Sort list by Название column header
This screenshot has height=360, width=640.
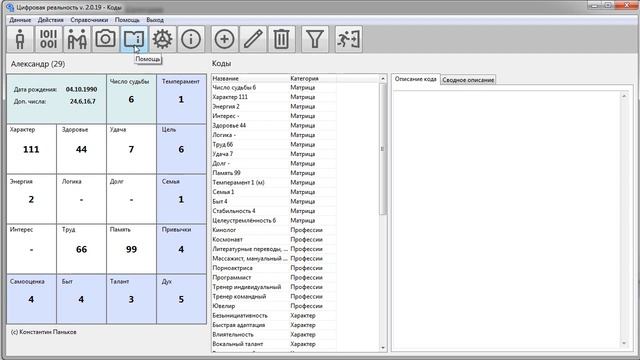tap(250, 78)
